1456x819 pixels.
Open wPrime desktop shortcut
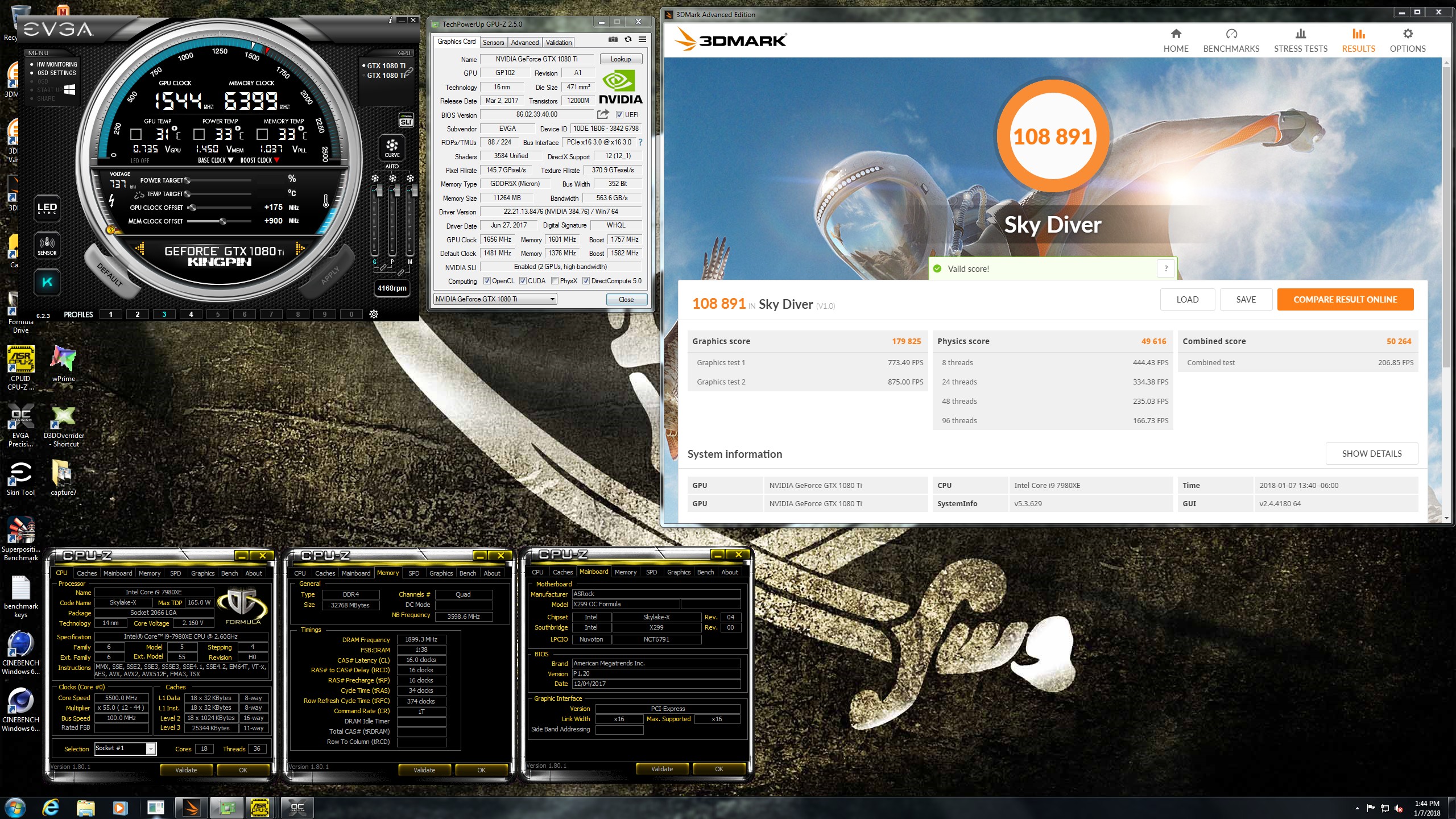[x=63, y=364]
